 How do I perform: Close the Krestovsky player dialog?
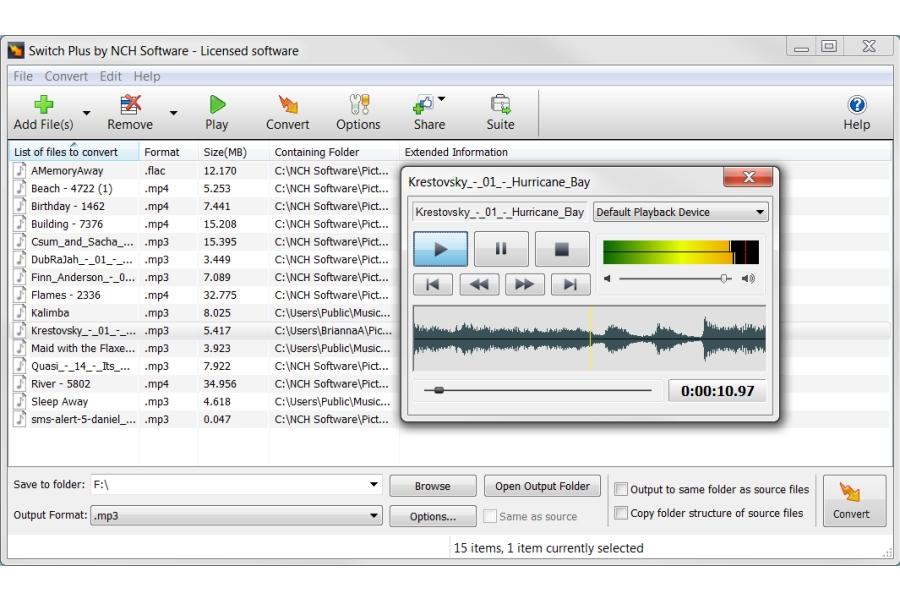coord(748,177)
